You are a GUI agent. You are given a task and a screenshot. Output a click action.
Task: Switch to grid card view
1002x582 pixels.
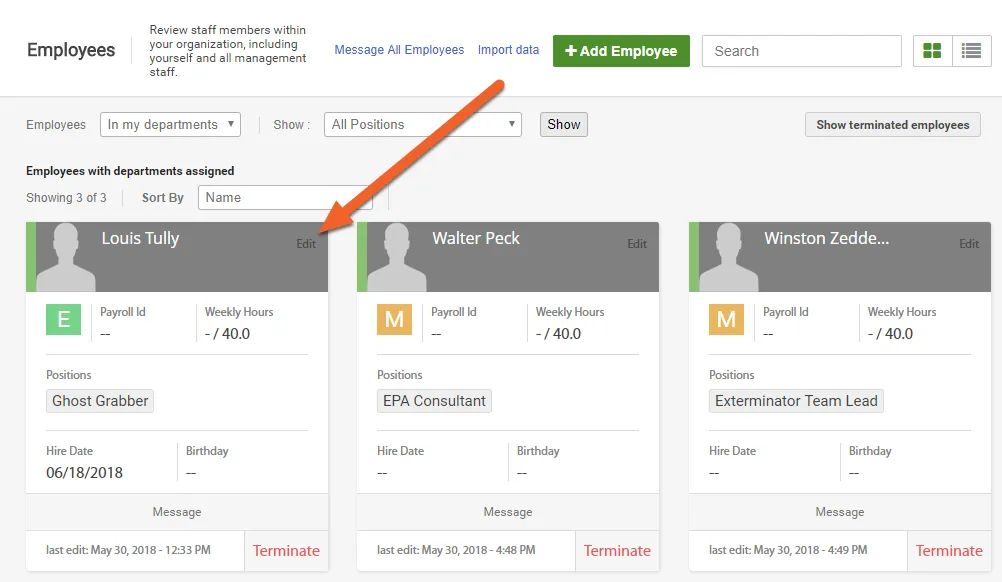click(932, 50)
